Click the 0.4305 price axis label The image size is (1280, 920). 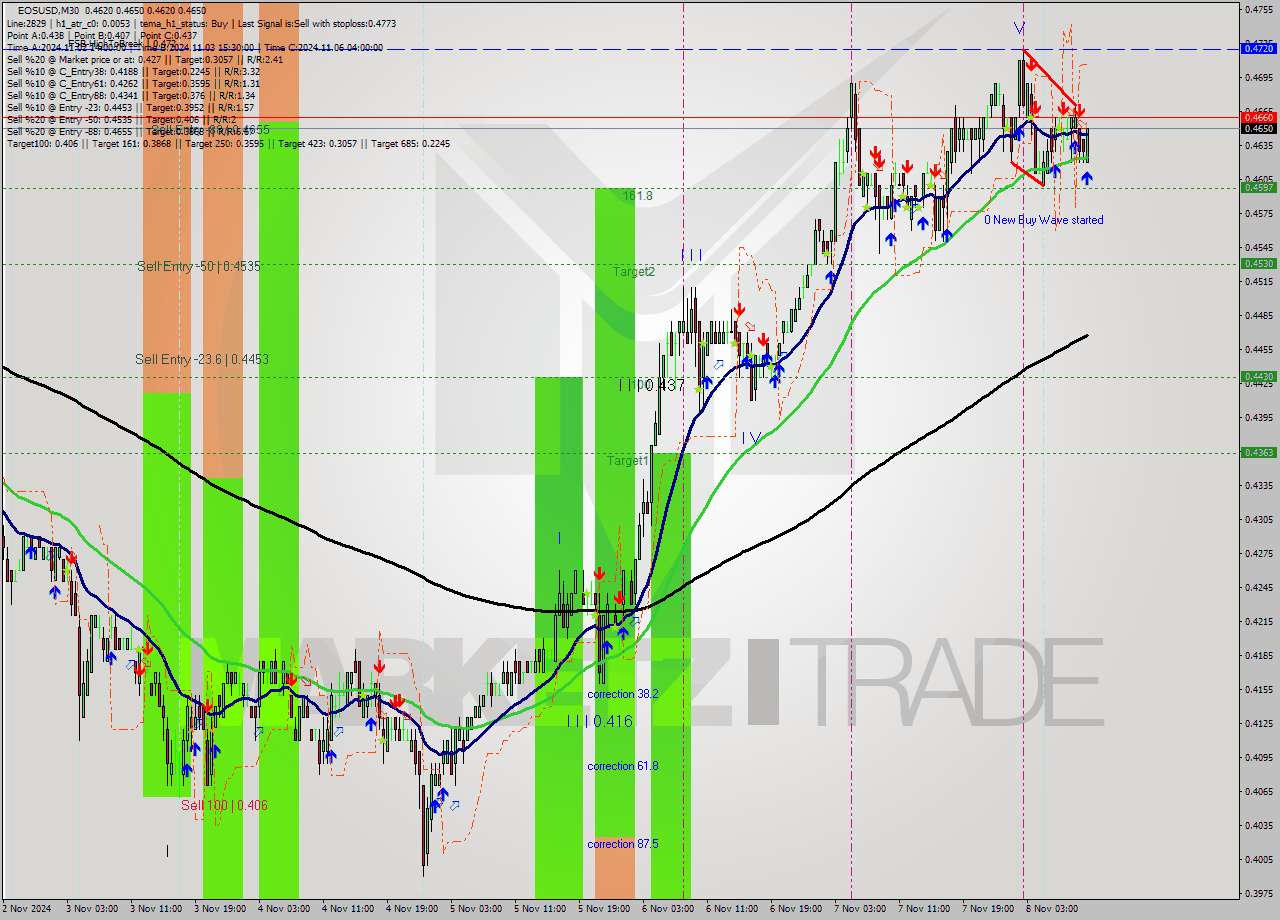1258,519
